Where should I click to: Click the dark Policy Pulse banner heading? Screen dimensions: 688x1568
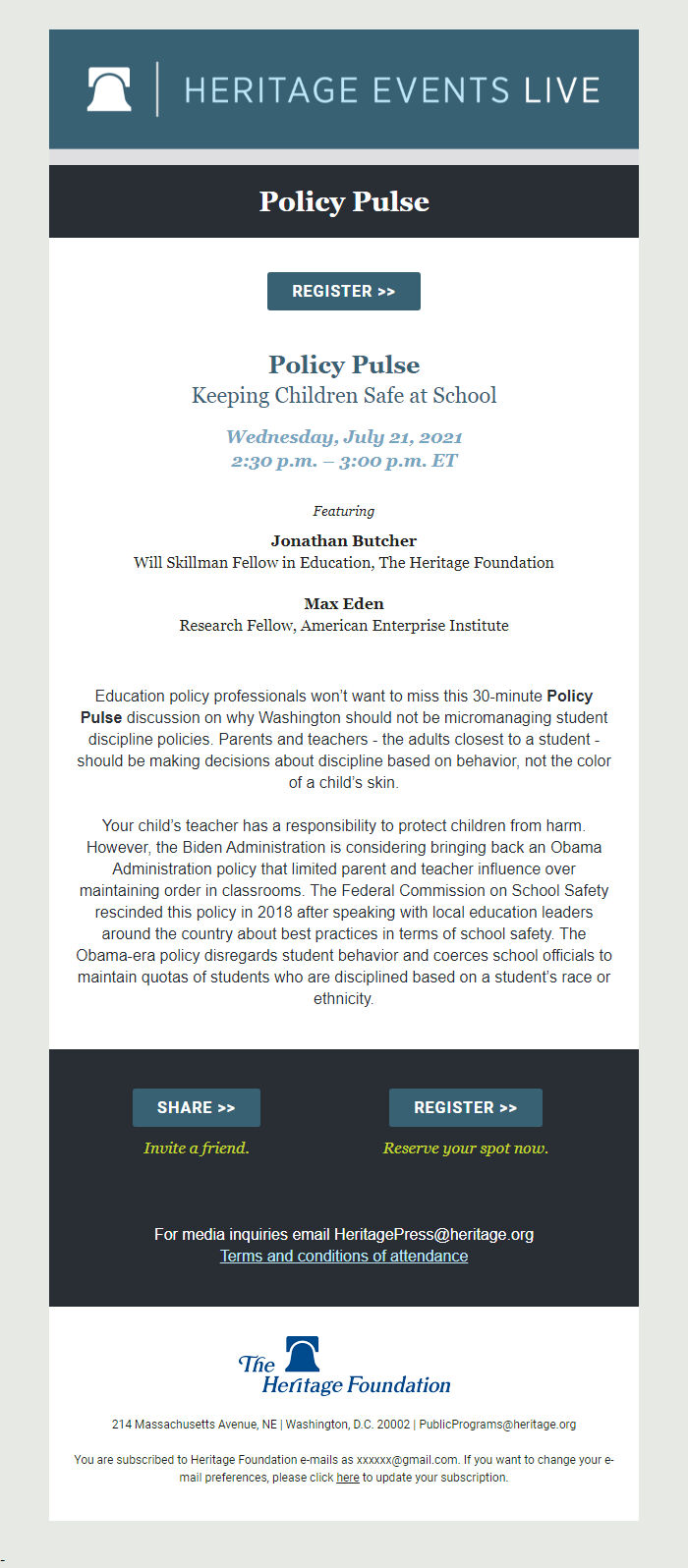tap(344, 201)
